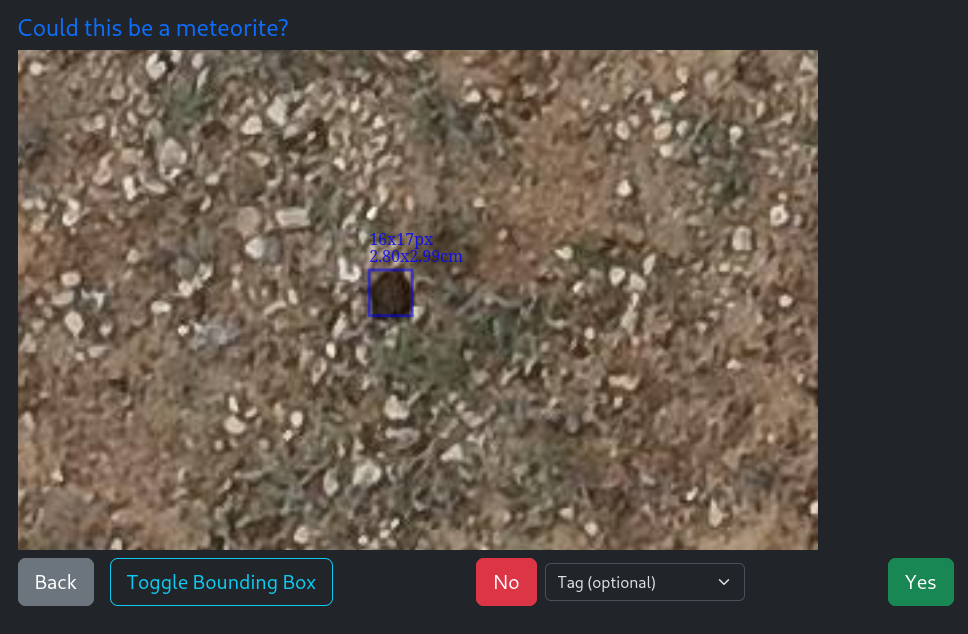Click the white rock just below the central grass
This screenshot has height=634, width=968.
point(395,408)
